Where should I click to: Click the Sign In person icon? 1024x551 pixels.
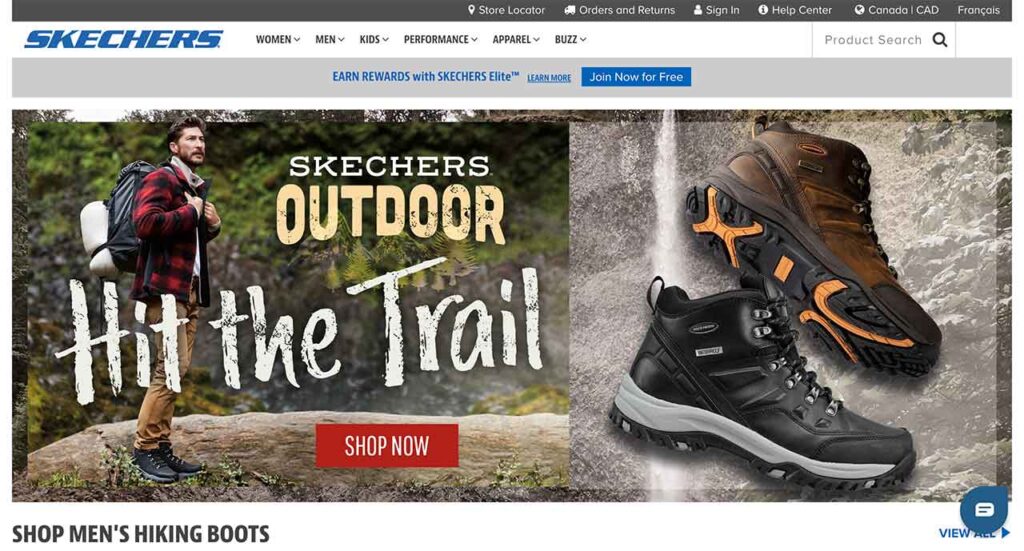click(x=697, y=10)
